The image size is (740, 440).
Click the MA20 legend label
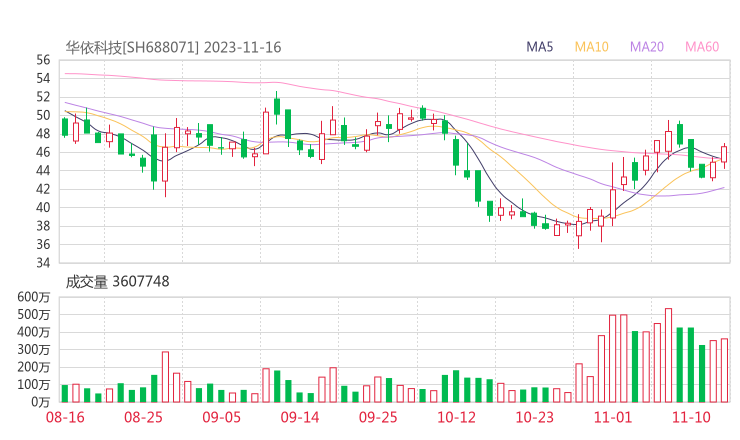647,47
